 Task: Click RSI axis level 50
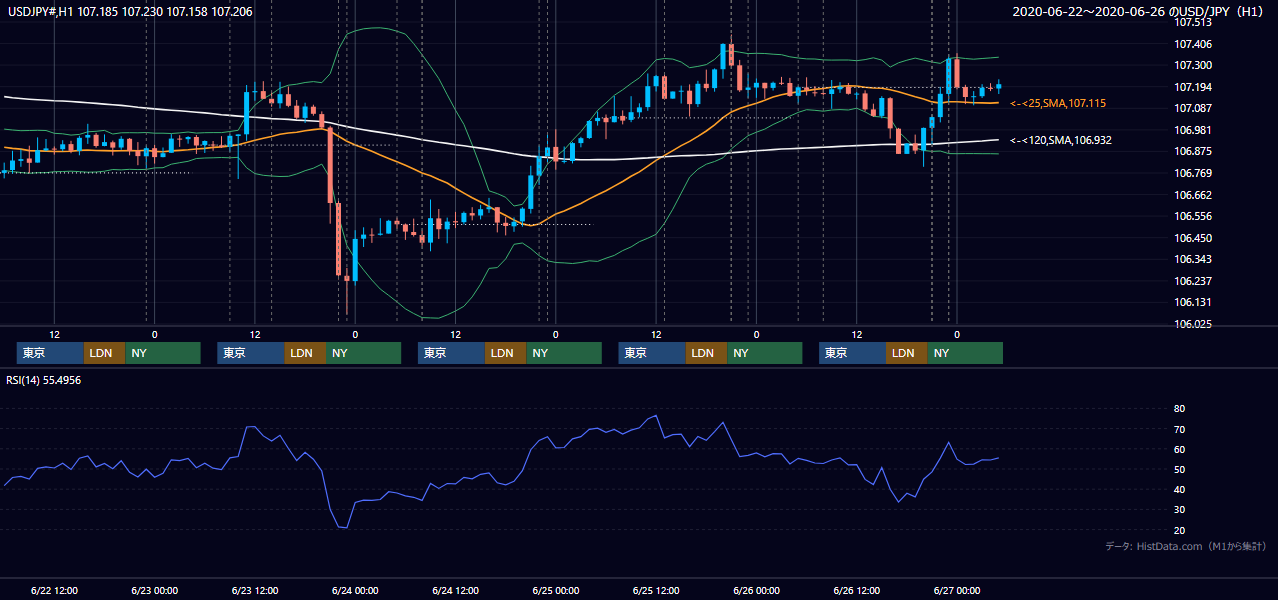tap(1179, 469)
